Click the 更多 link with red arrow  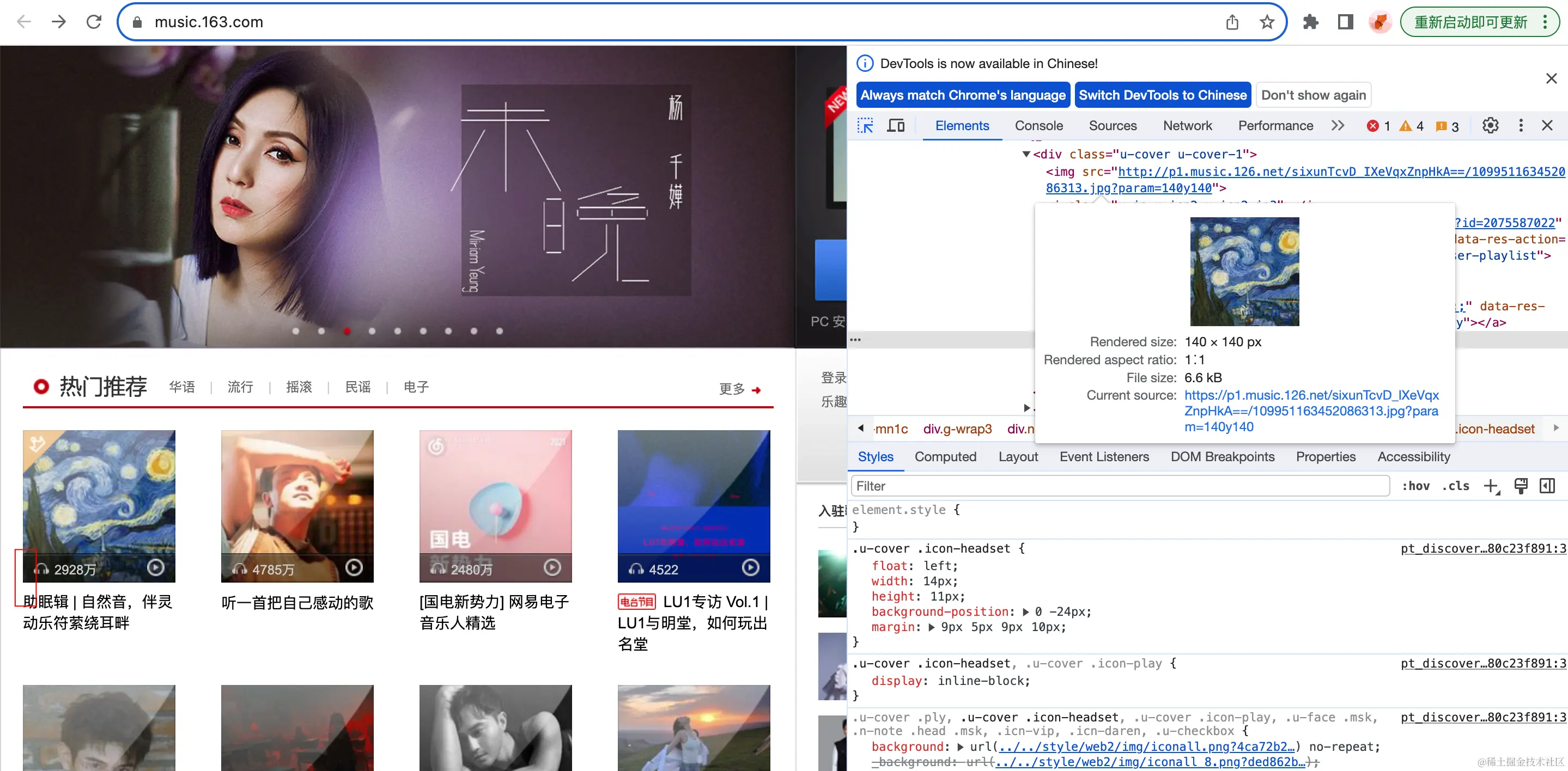[739, 389]
